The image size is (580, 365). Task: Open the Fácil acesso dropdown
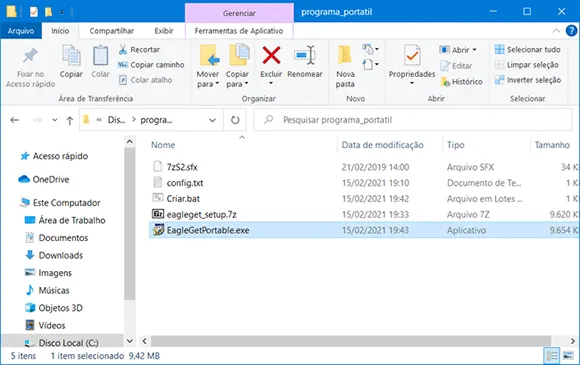tap(370, 64)
